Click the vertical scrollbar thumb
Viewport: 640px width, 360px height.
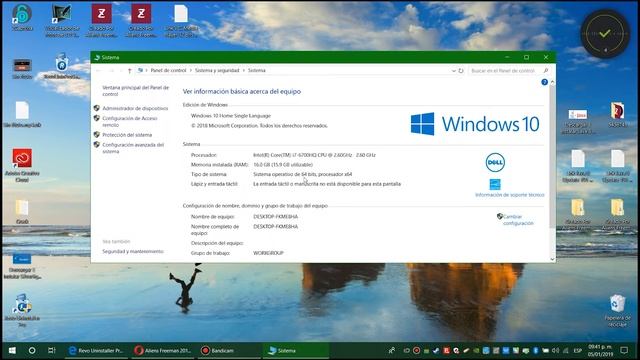point(552,157)
